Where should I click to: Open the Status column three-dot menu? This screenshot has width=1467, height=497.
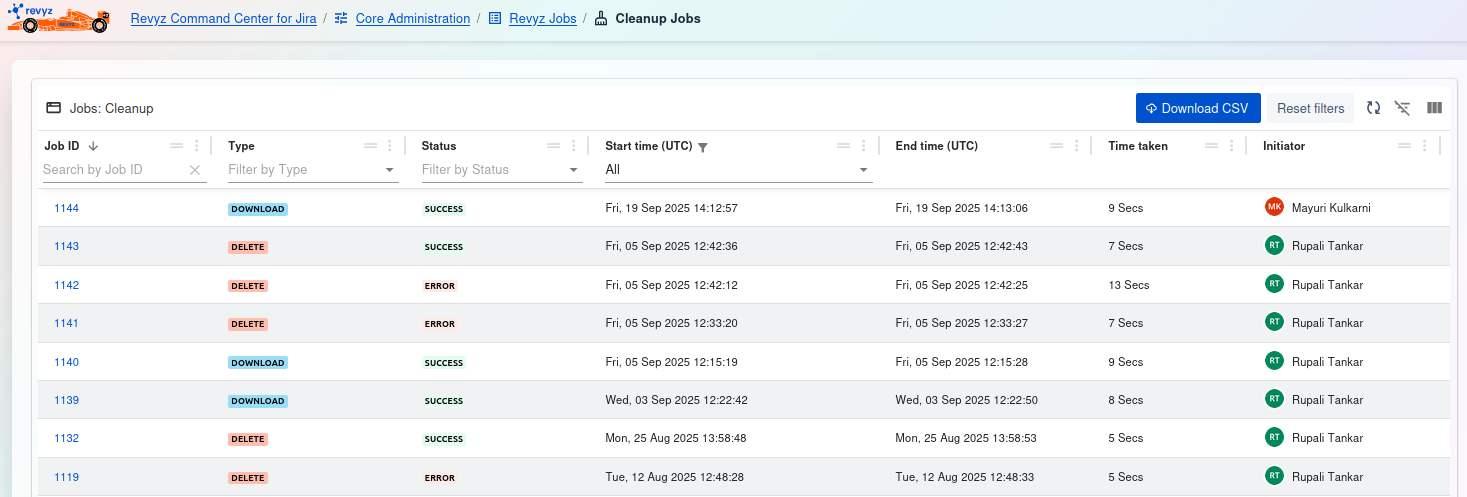coord(573,146)
